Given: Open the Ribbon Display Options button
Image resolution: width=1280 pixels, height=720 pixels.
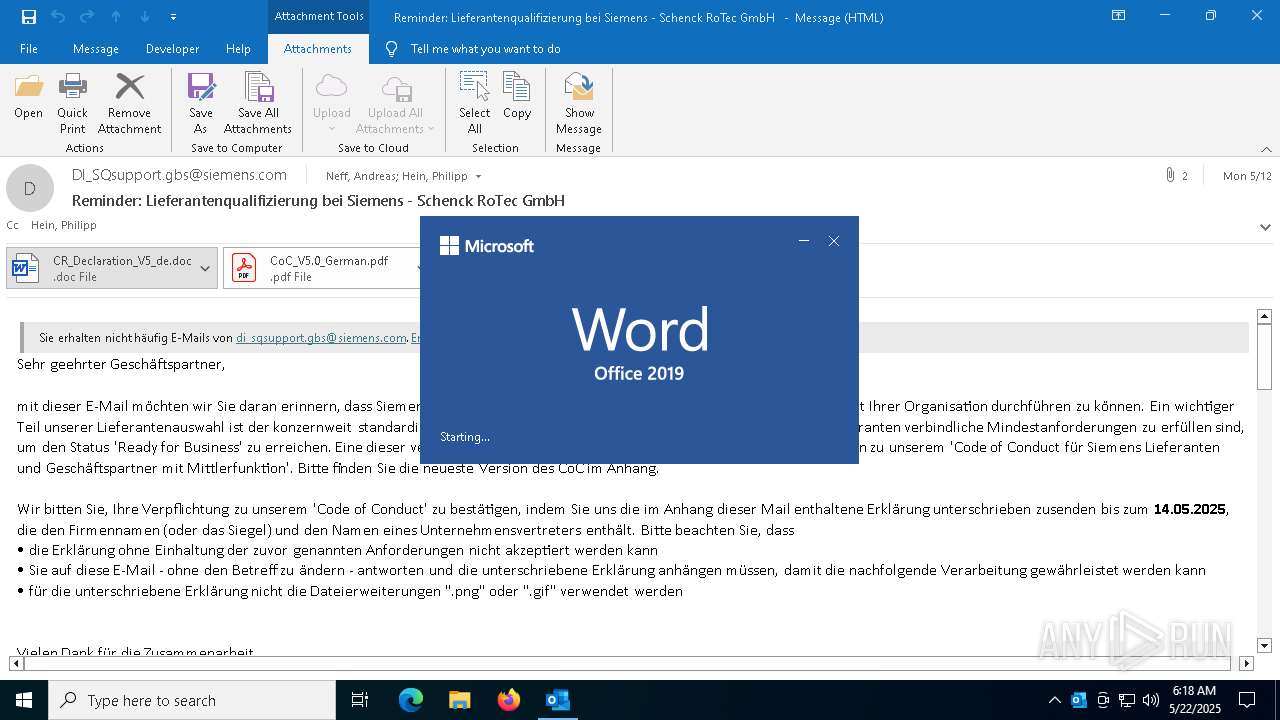Looking at the screenshot, I should coord(1119,16).
